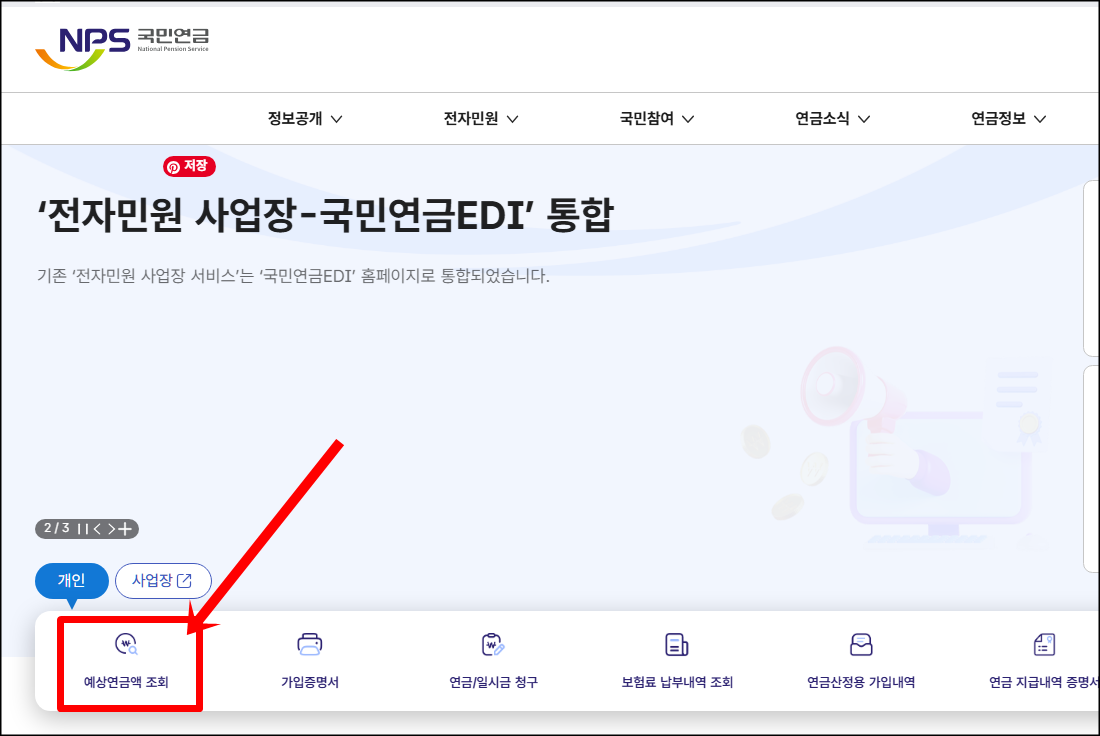The width and height of the screenshot is (1100, 736).
Task: Click the 연금산정용 가입내역 inbox icon
Action: (861, 644)
